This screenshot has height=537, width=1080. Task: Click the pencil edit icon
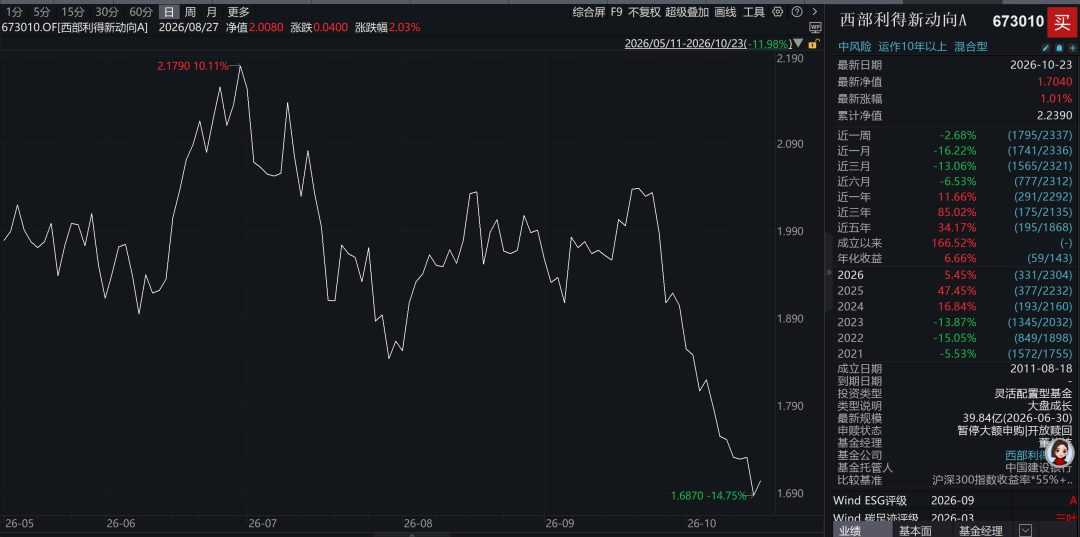click(x=1045, y=48)
